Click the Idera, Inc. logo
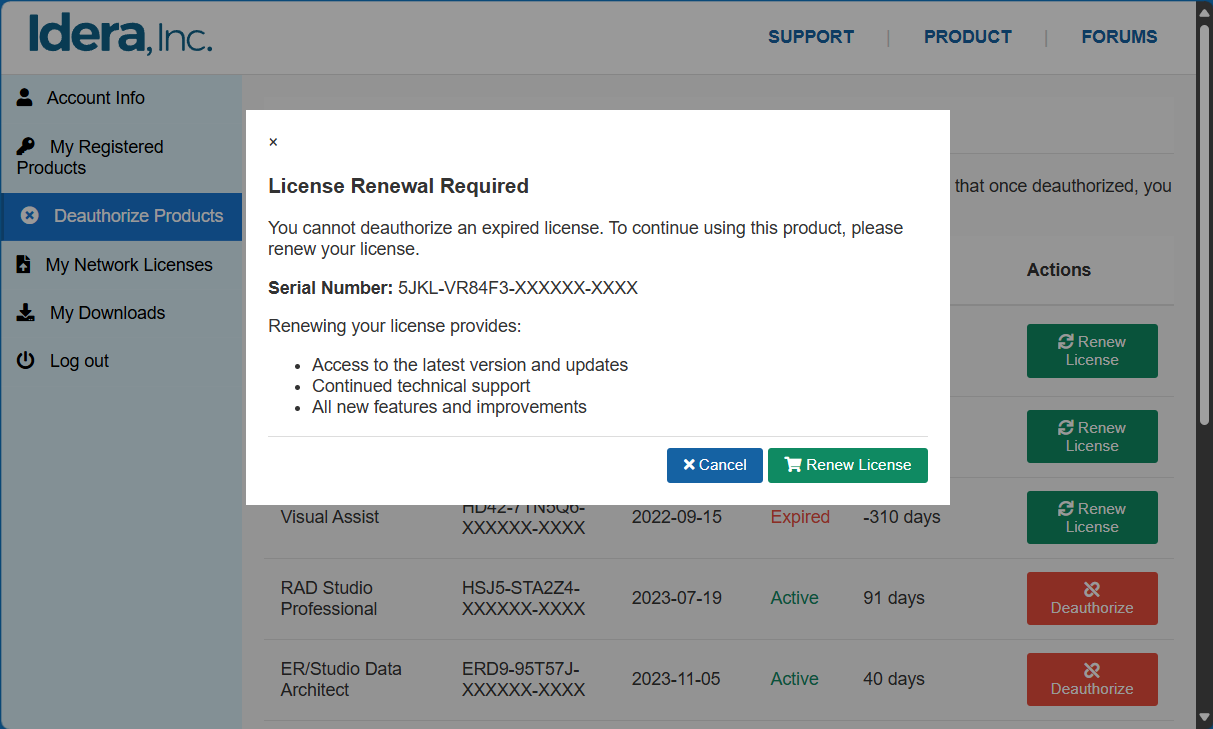 tap(120, 35)
